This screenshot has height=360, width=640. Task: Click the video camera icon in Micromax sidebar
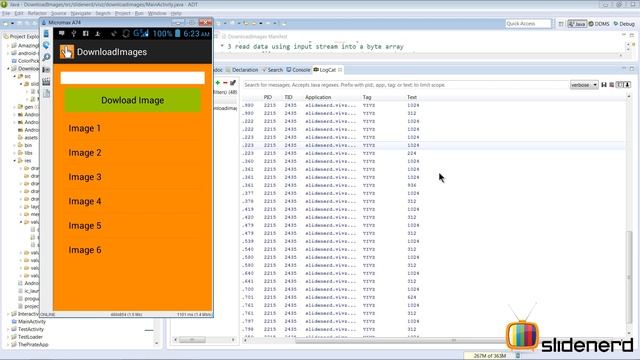(46, 70)
